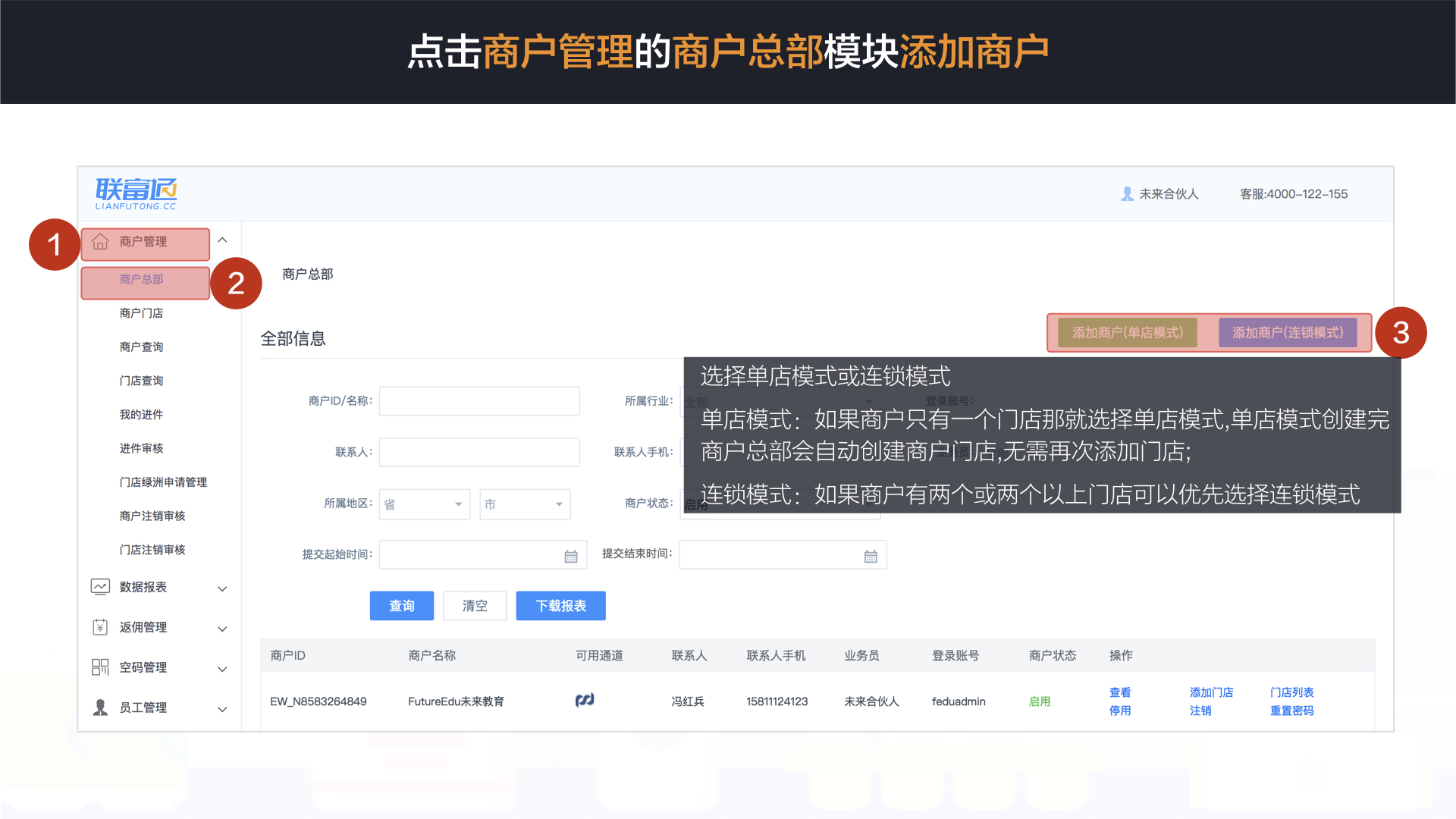Click 门店列表 link in FutureEdu row
The height and width of the screenshot is (819, 1456).
1292,692
